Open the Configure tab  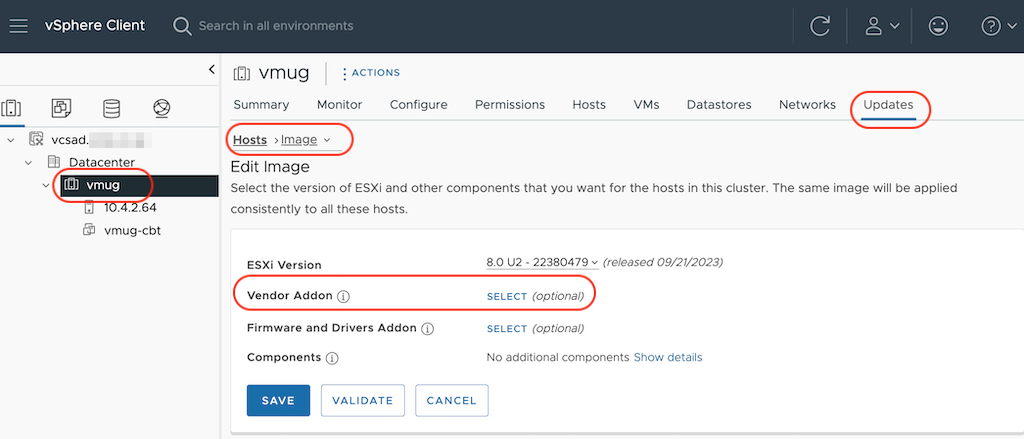click(x=419, y=105)
